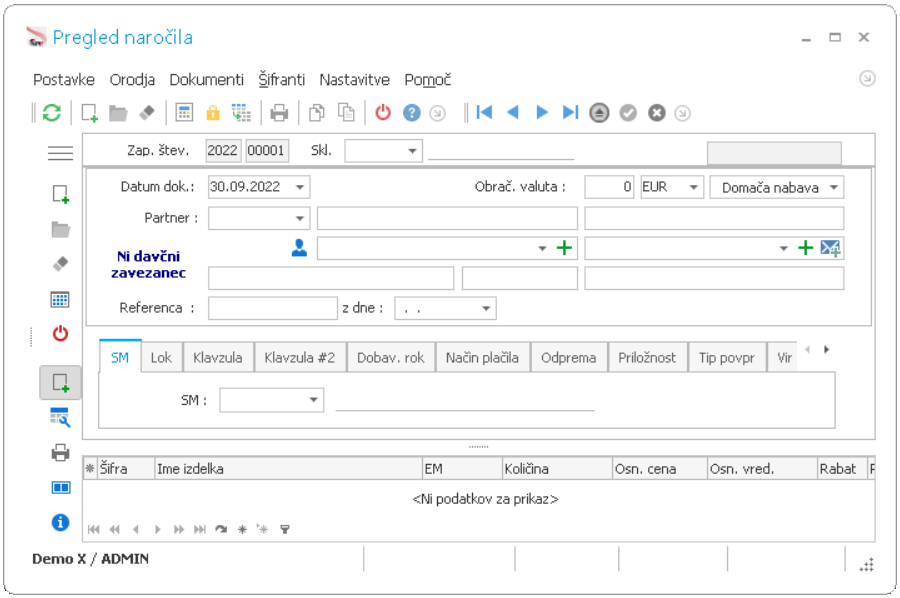900x598 pixels.
Task: Open the Orodja menu
Action: tap(132, 80)
